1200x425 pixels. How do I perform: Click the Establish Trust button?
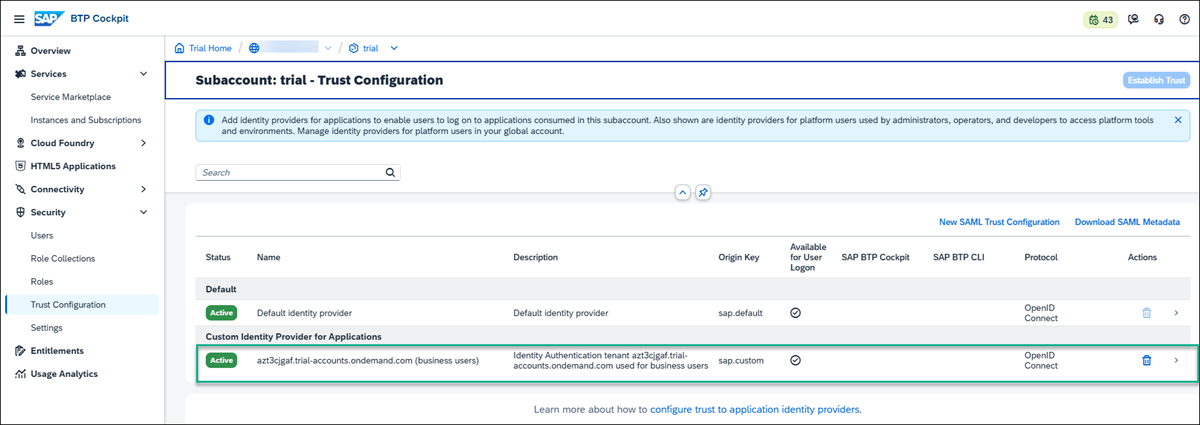coord(1156,80)
